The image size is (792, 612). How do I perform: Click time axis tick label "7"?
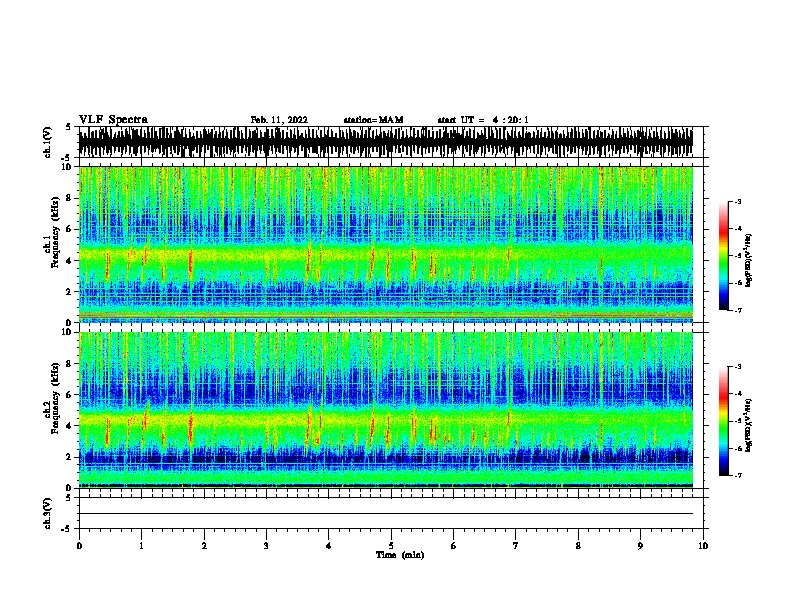point(516,545)
